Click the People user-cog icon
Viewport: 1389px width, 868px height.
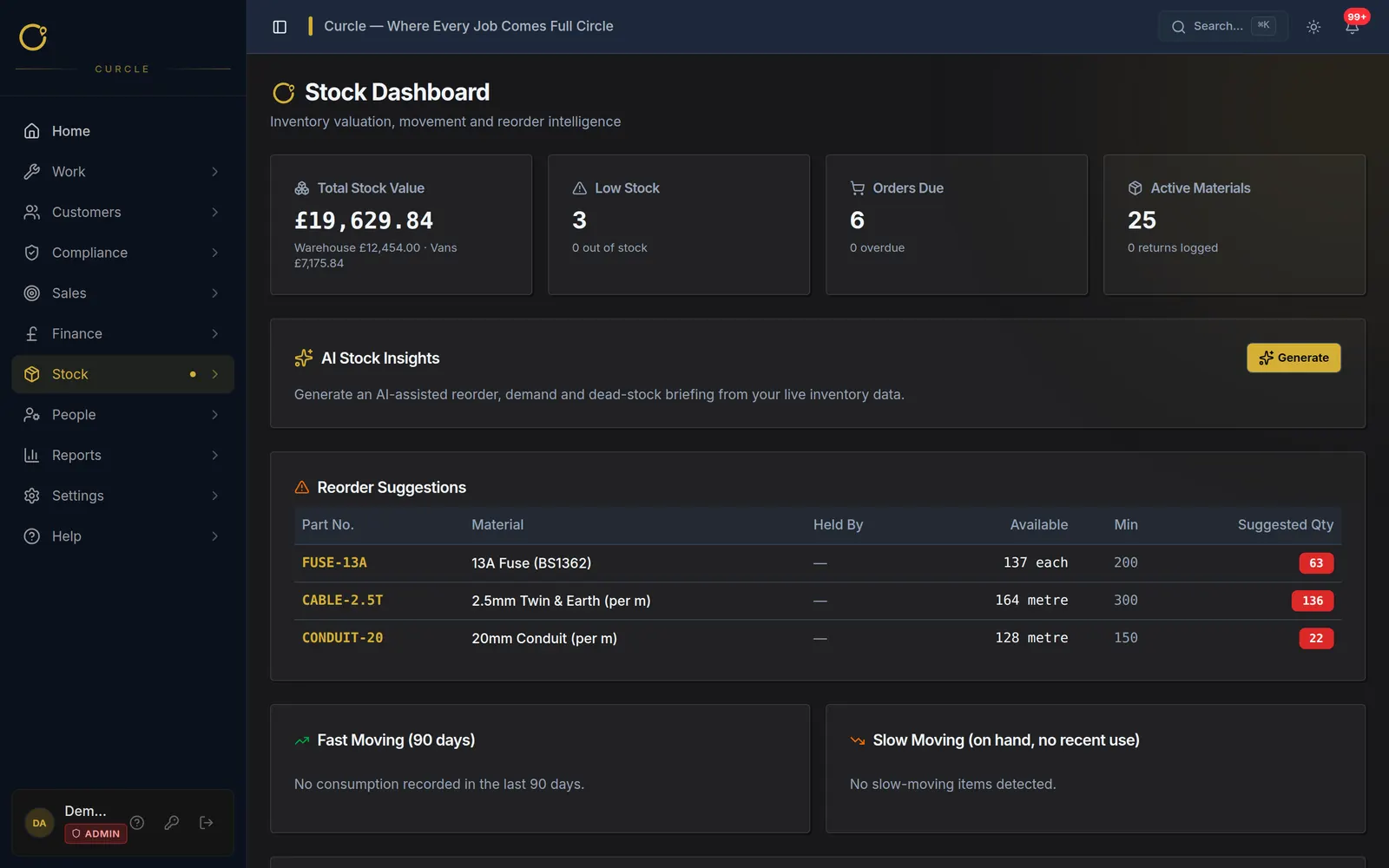[x=32, y=415]
